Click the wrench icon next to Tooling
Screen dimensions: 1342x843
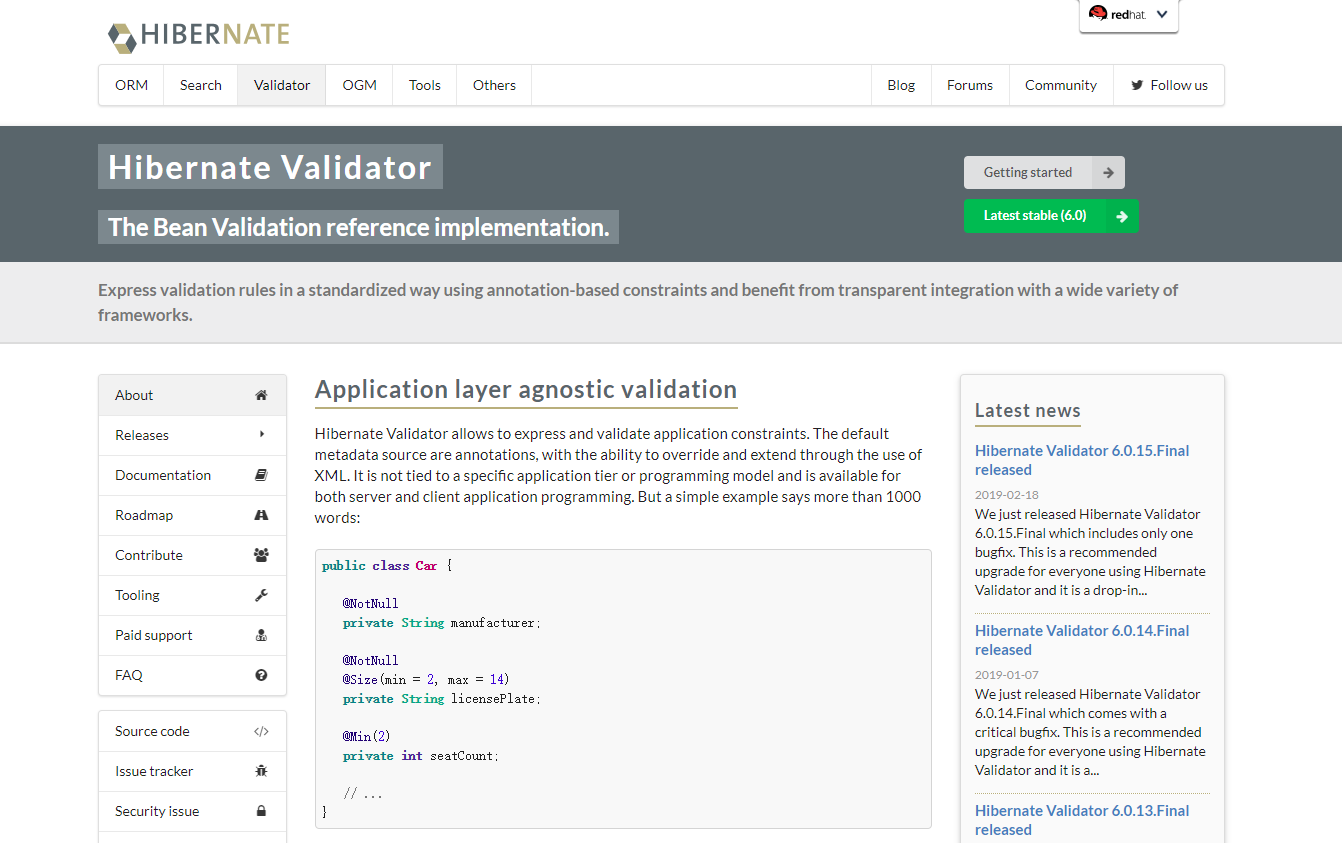pos(261,595)
